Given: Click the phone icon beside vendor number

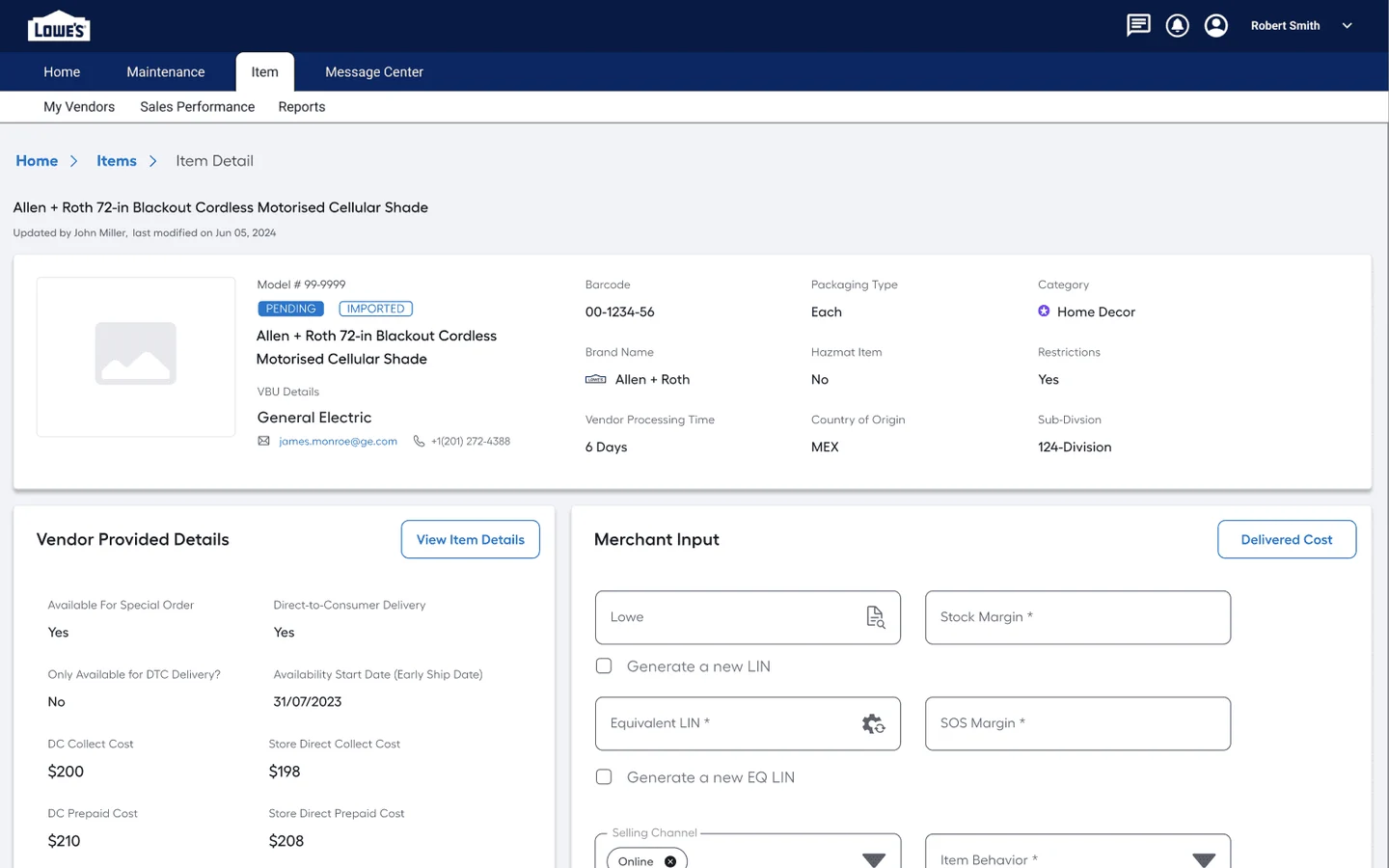Looking at the screenshot, I should click(x=419, y=441).
